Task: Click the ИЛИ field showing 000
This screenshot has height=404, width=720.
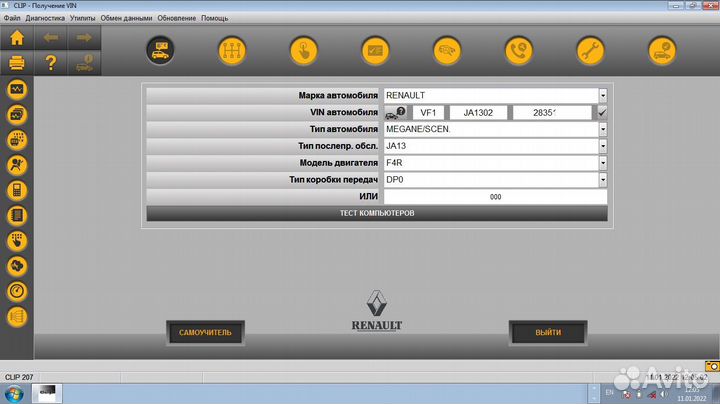Action: [495, 196]
